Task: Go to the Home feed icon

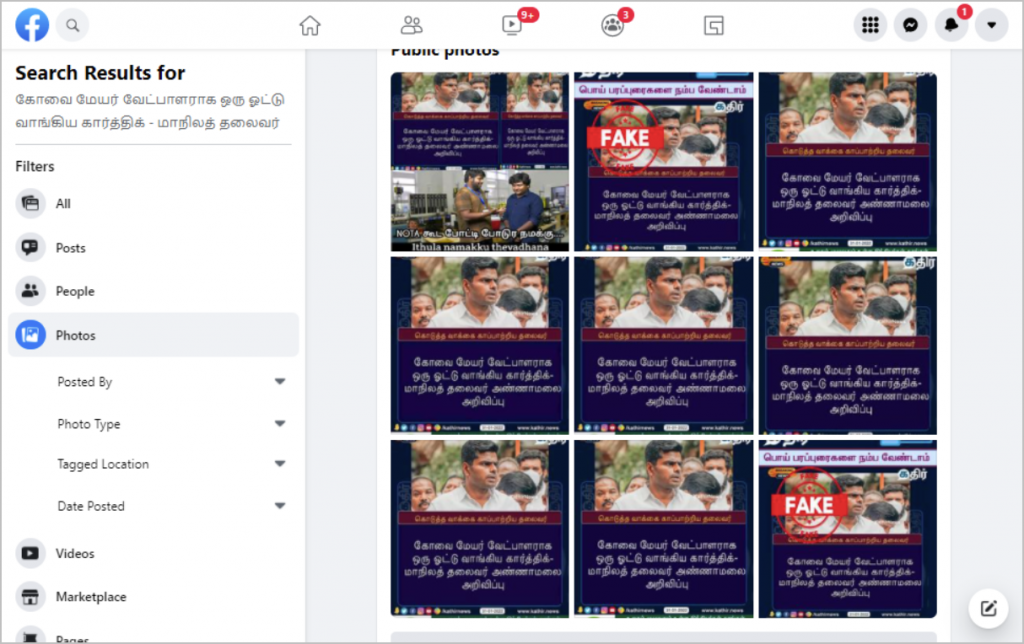Action: [310, 25]
